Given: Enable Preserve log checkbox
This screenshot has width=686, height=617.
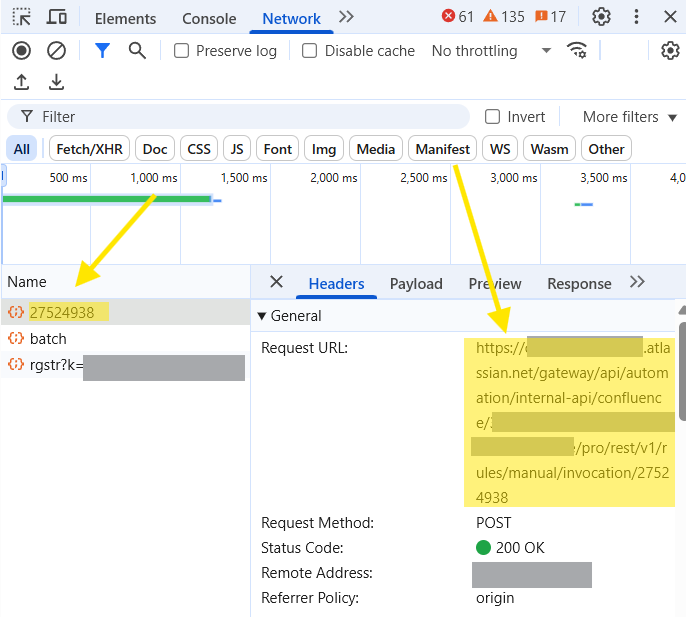Looking at the screenshot, I should click(181, 51).
